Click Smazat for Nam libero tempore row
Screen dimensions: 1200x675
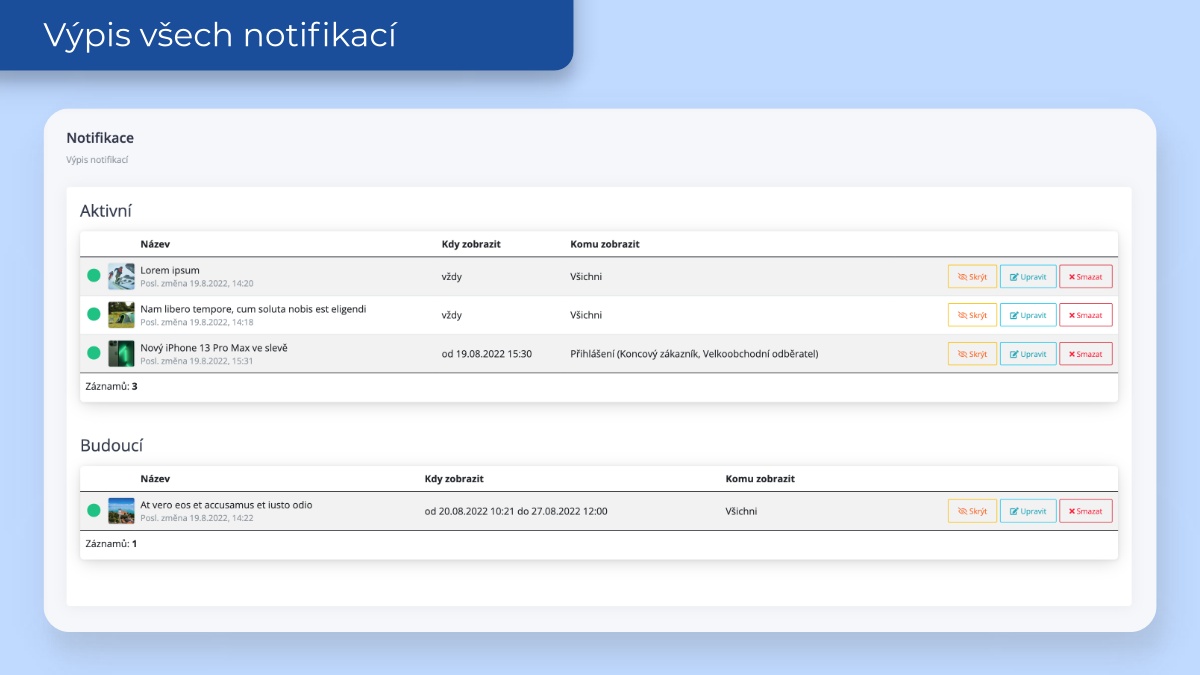(x=1085, y=315)
